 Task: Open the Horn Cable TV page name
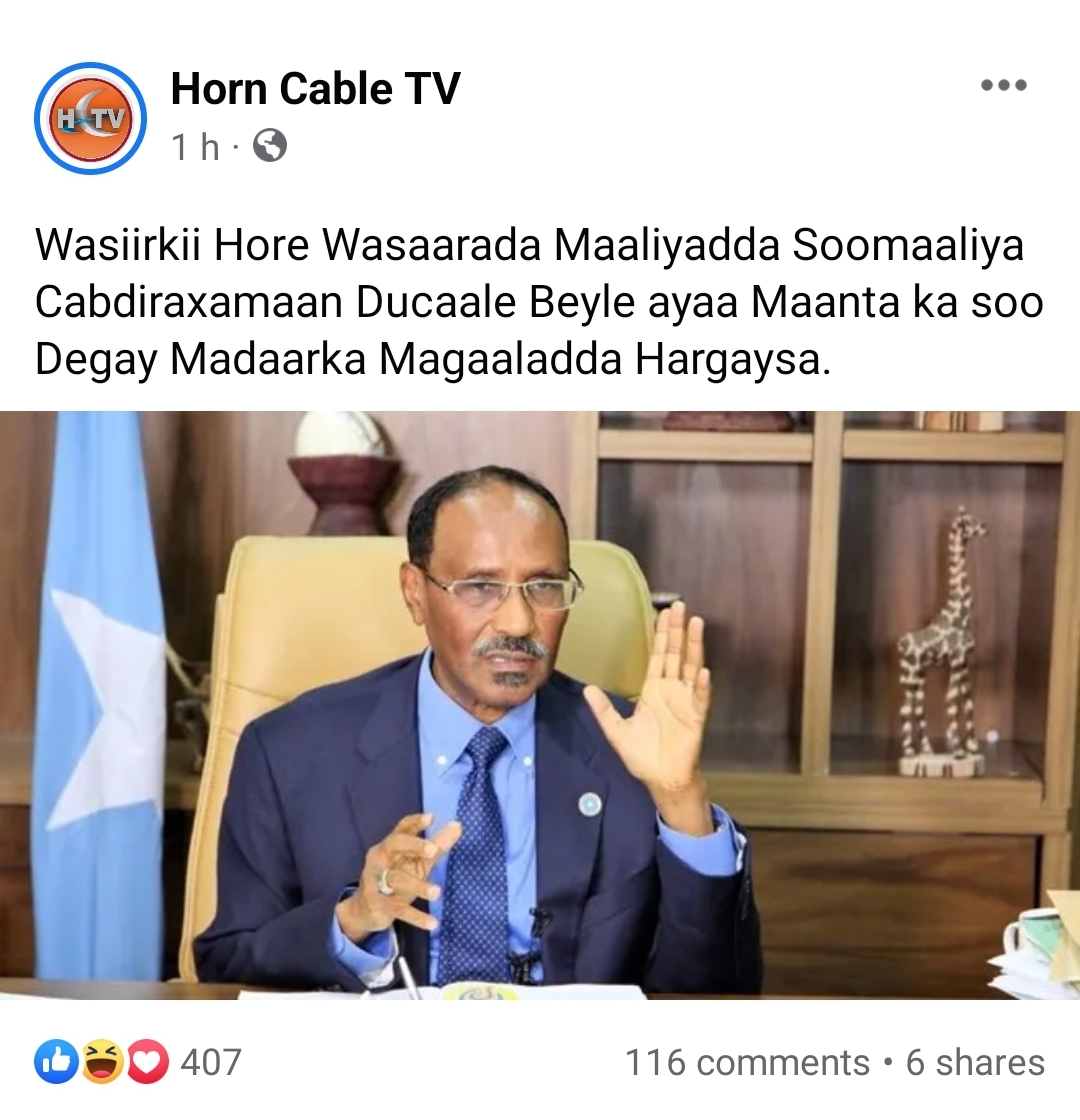315,89
